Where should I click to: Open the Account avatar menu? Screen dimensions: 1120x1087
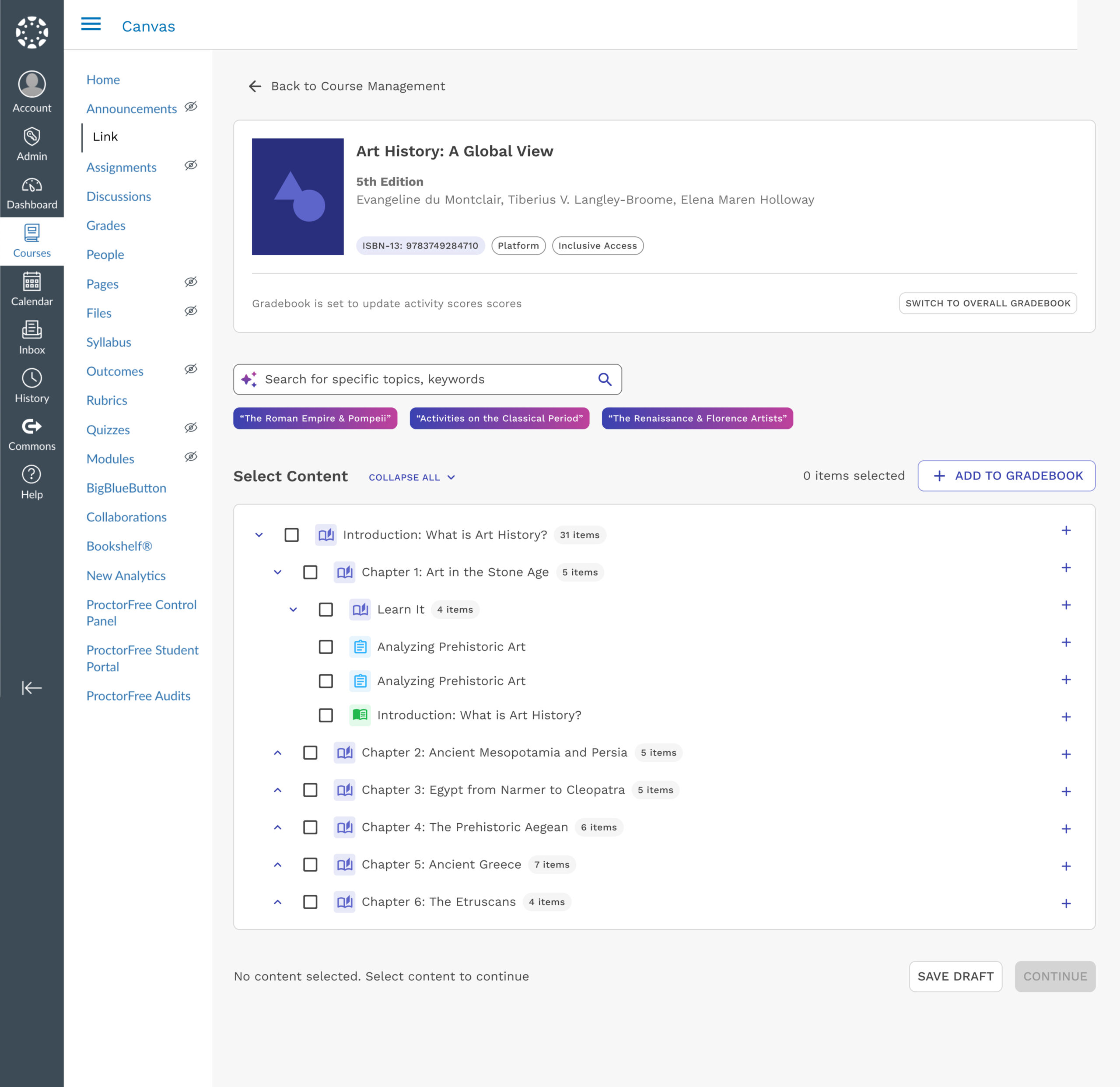(32, 92)
